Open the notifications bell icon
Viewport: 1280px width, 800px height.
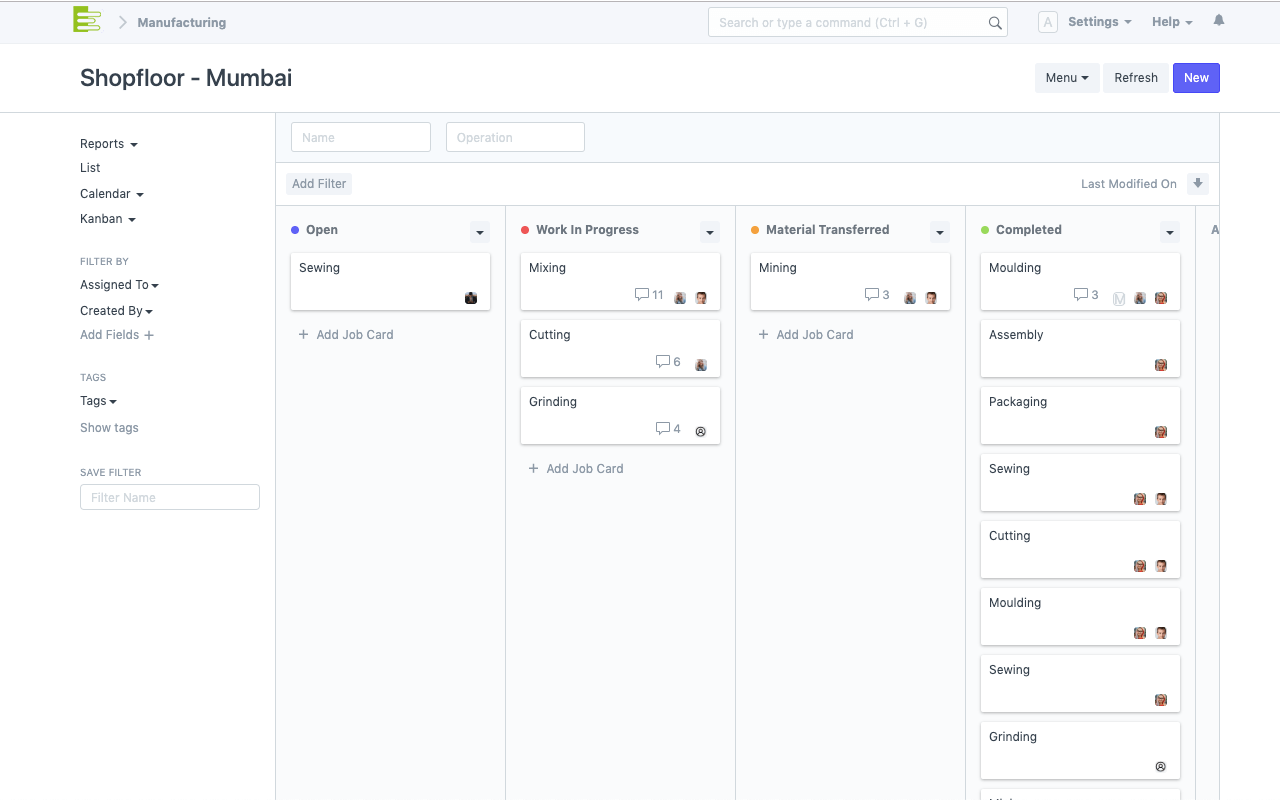pyautogui.click(x=1218, y=21)
